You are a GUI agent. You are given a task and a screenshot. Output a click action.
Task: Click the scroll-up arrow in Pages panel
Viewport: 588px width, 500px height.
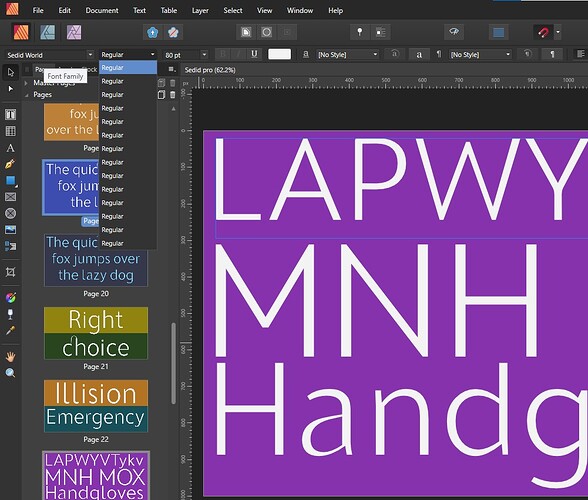point(173,109)
